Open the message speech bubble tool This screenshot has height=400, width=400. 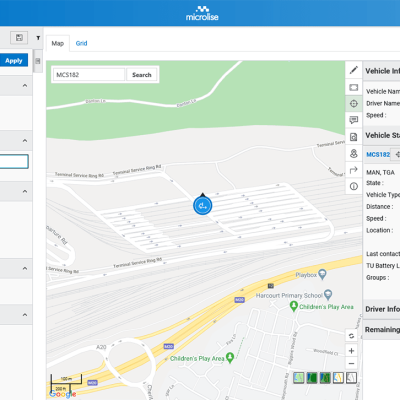click(x=354, y=120)
